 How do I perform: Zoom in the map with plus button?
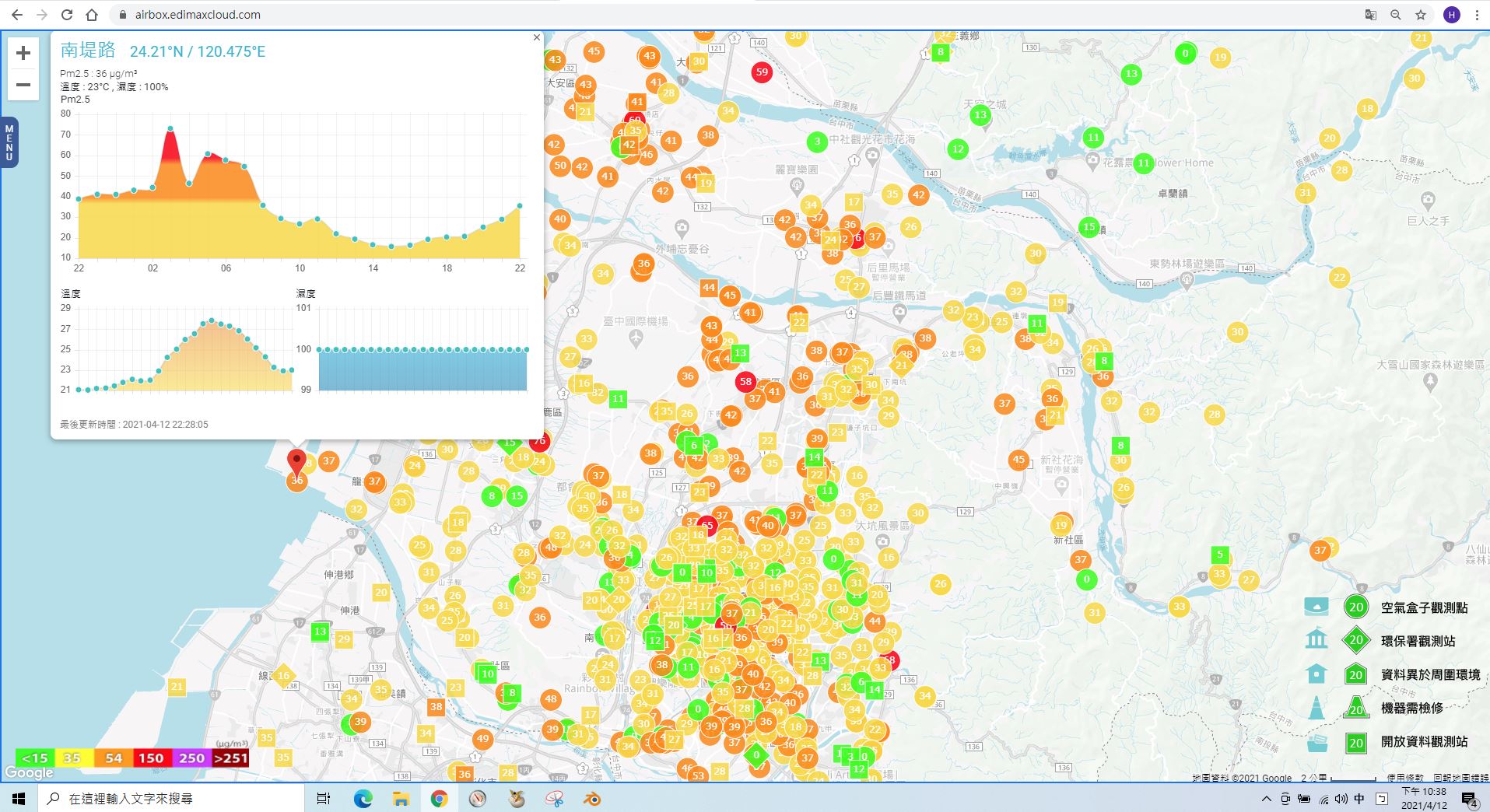[23, 53]
